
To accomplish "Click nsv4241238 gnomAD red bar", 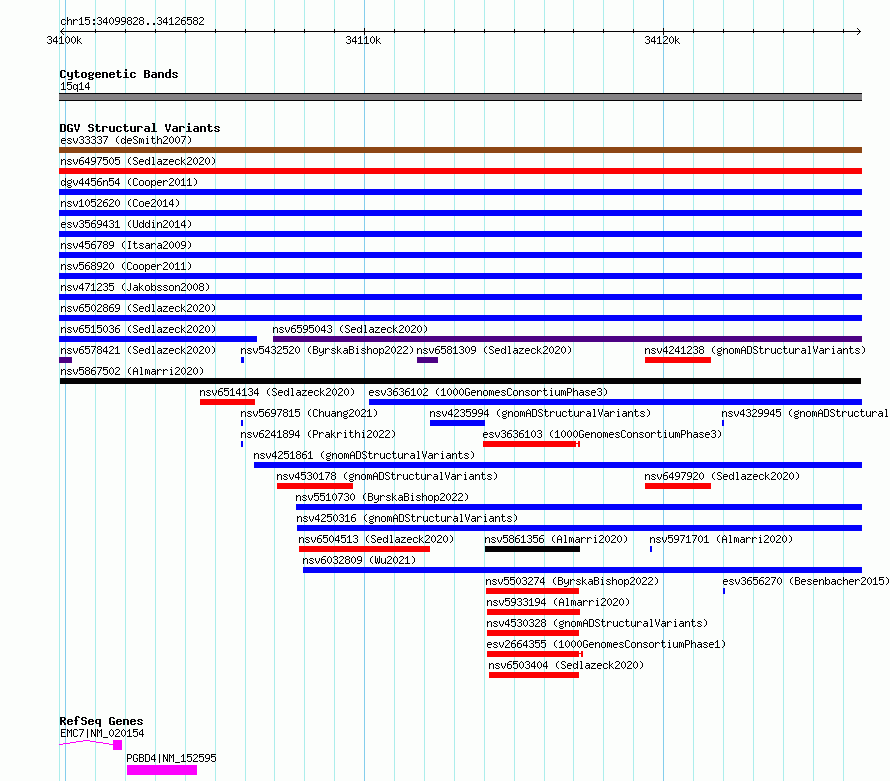I will click(678, 360).
